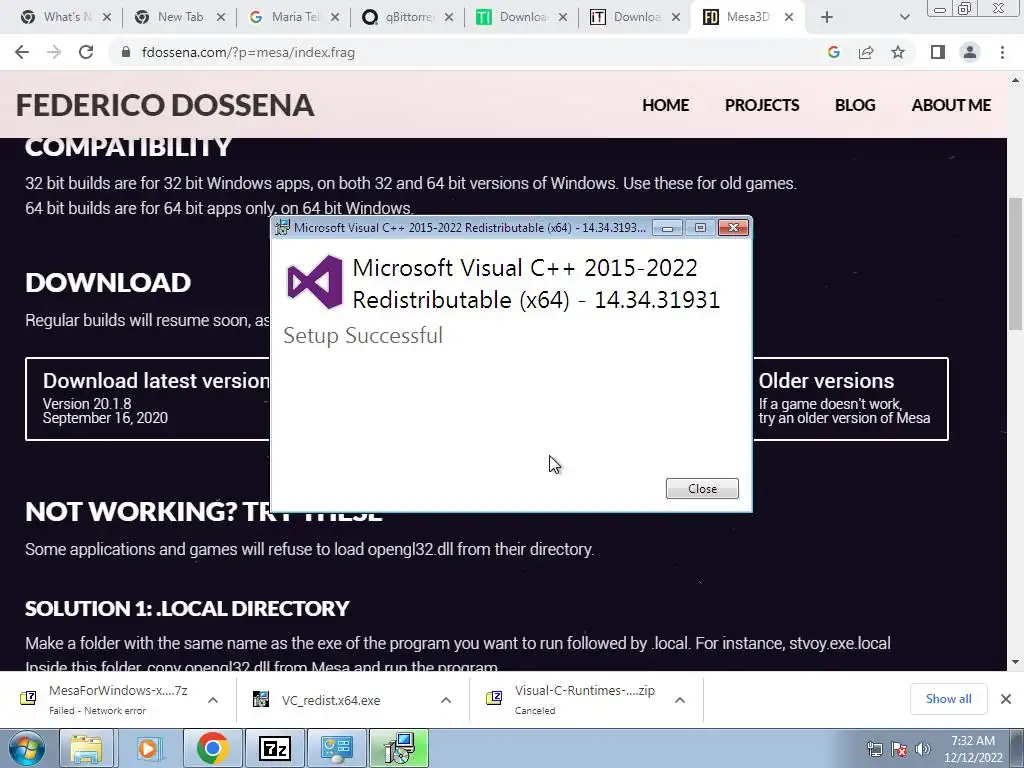This screenshot has height=768, width=1024.
Task: Click the 'Setup Successful' text
Action: pyautogui.click(x=363, y=336)
